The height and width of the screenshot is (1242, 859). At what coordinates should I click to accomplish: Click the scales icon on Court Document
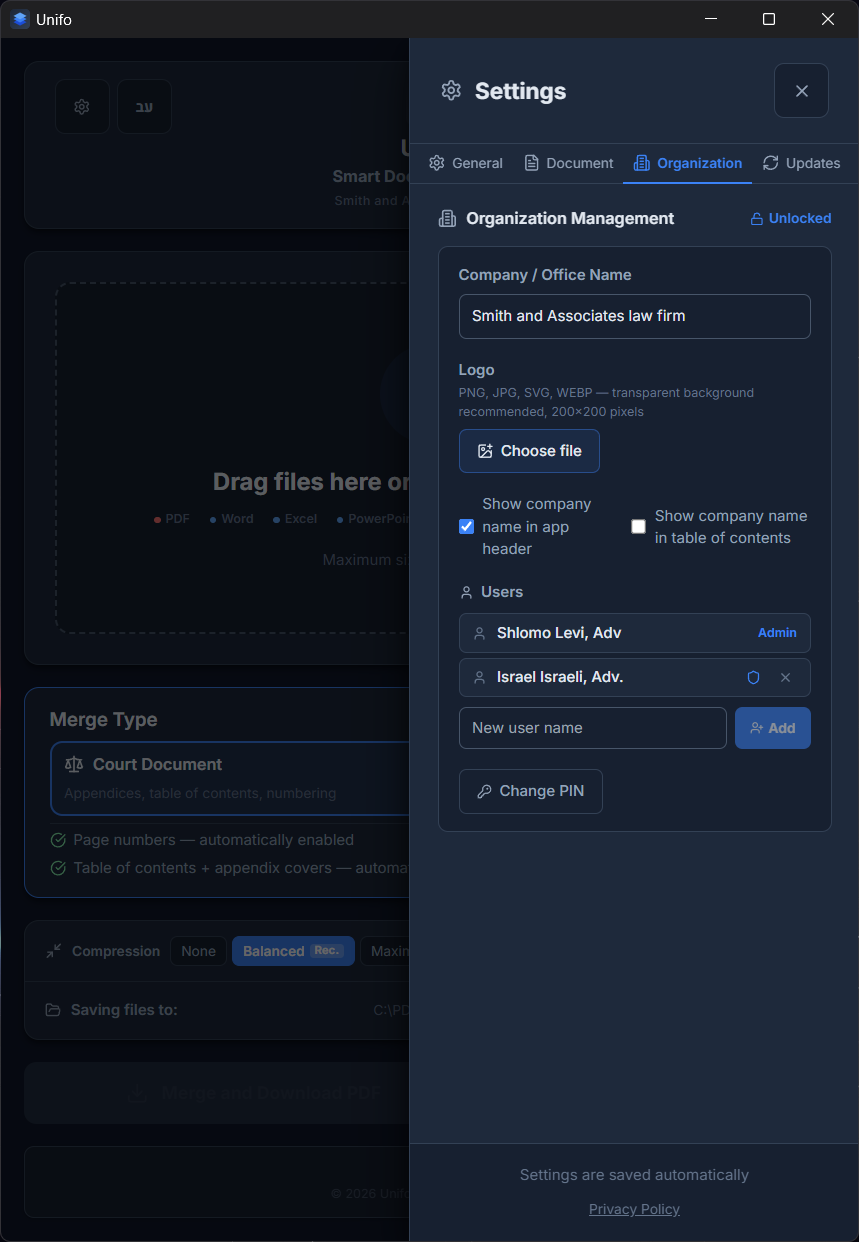click(74, 764)
